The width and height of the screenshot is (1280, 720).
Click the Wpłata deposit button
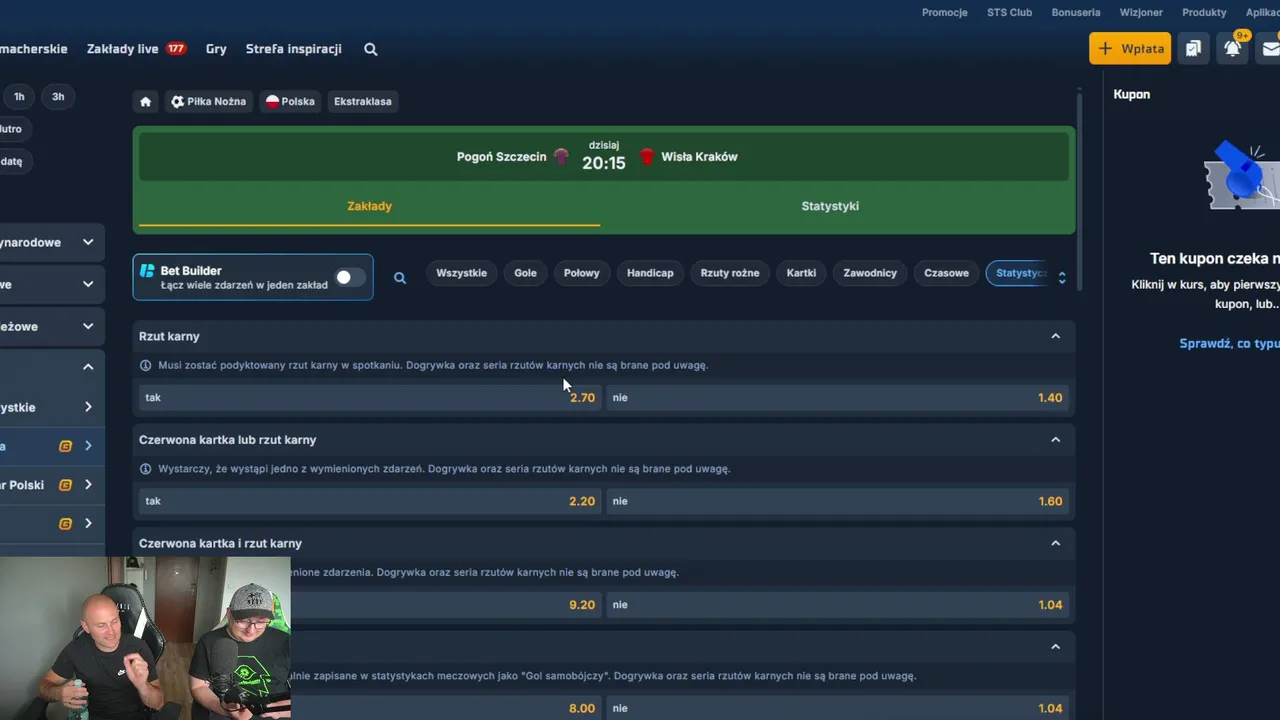coord(1130,48)
